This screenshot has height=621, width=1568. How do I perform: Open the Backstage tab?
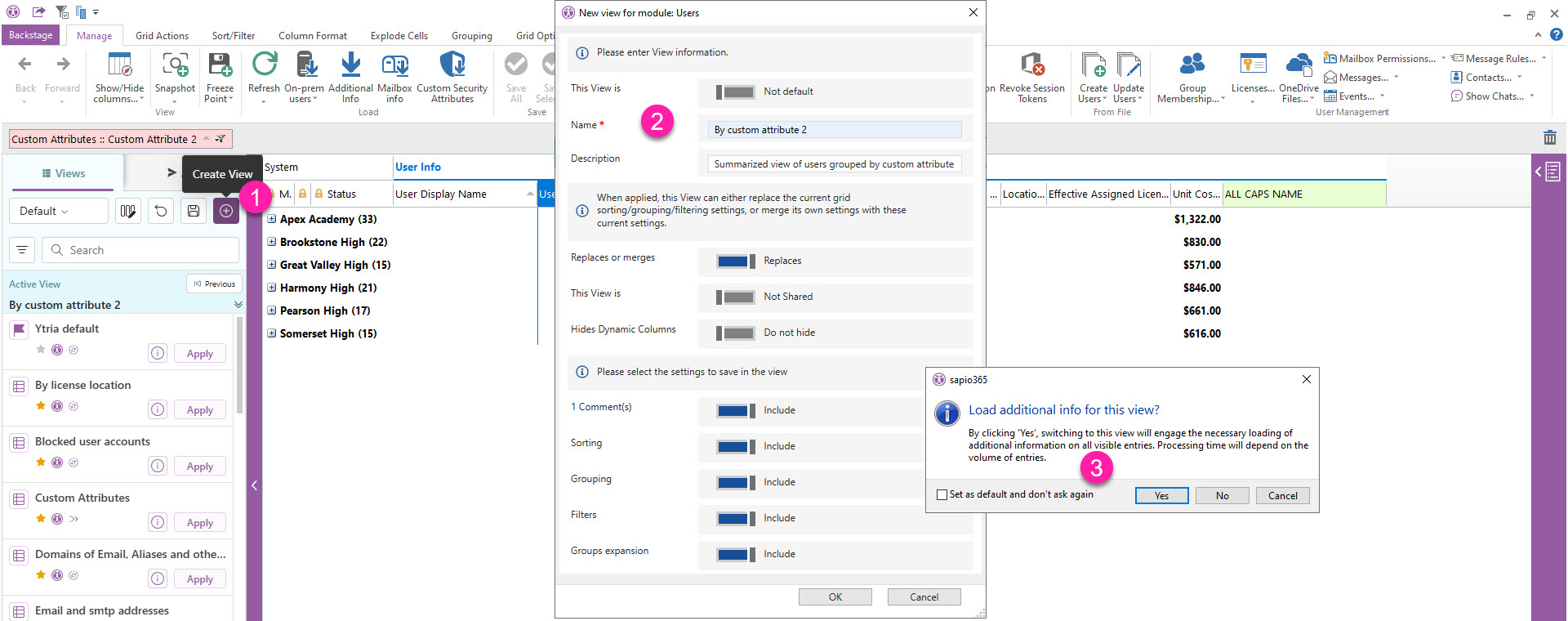tap(30, 35)
